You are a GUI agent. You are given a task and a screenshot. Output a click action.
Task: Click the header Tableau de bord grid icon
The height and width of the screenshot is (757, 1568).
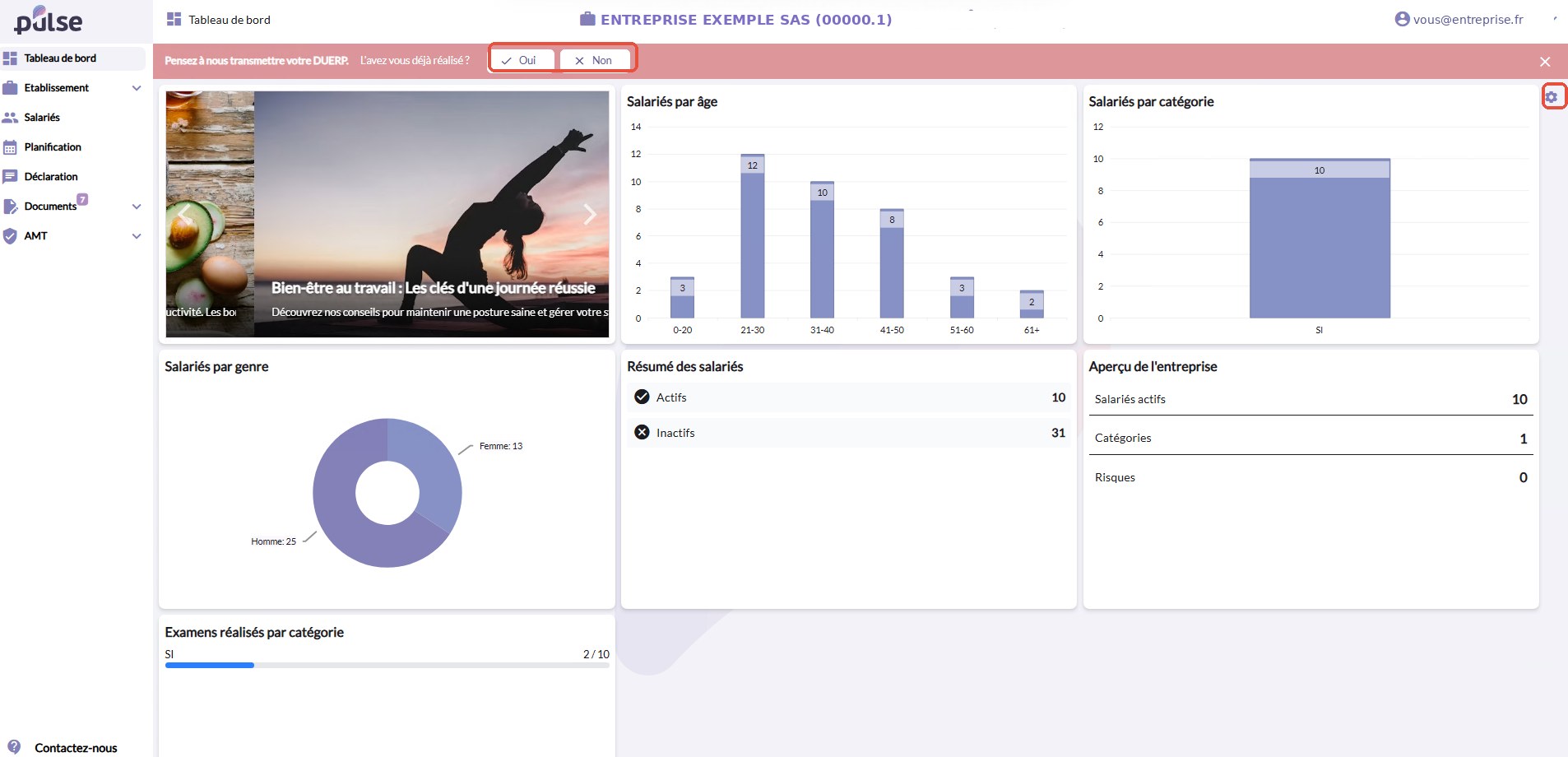(x=174, y=19)
